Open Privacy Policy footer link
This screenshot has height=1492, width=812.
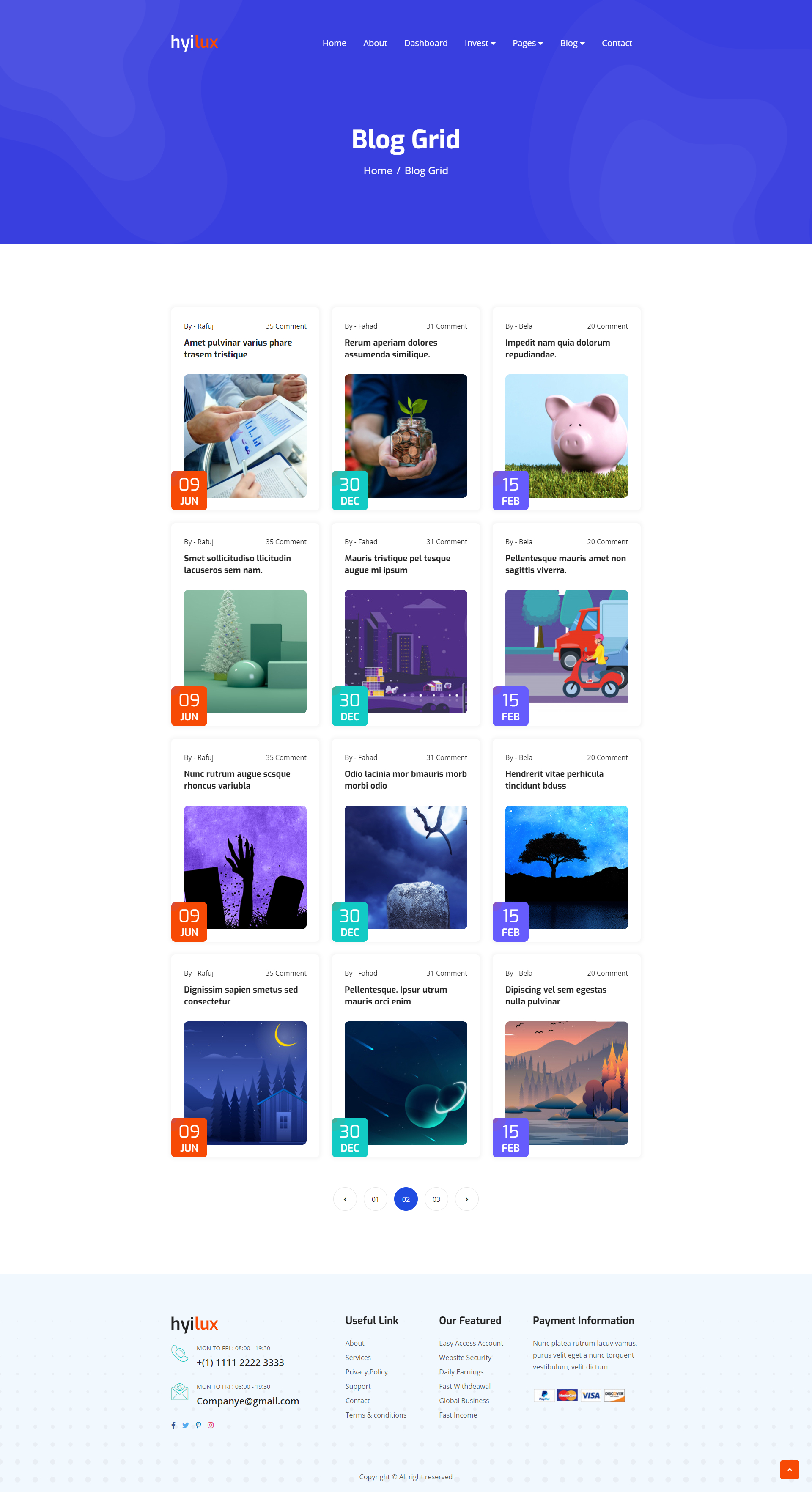[x=366, y=1371]
